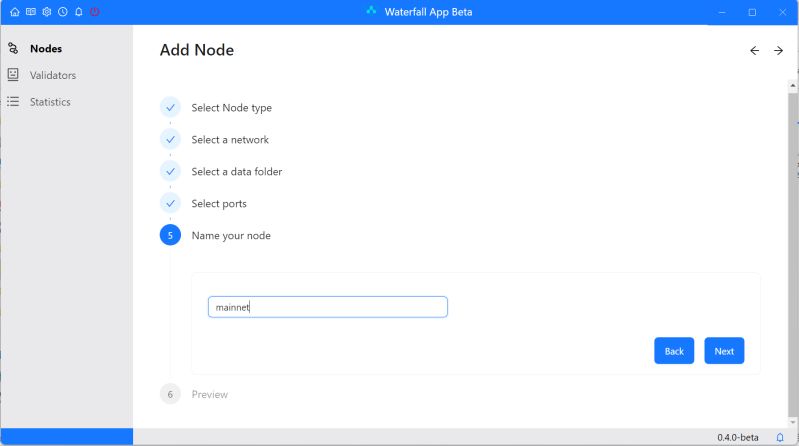799x446 pixels.
Task: Click the Back button
Action: (674, 351)
